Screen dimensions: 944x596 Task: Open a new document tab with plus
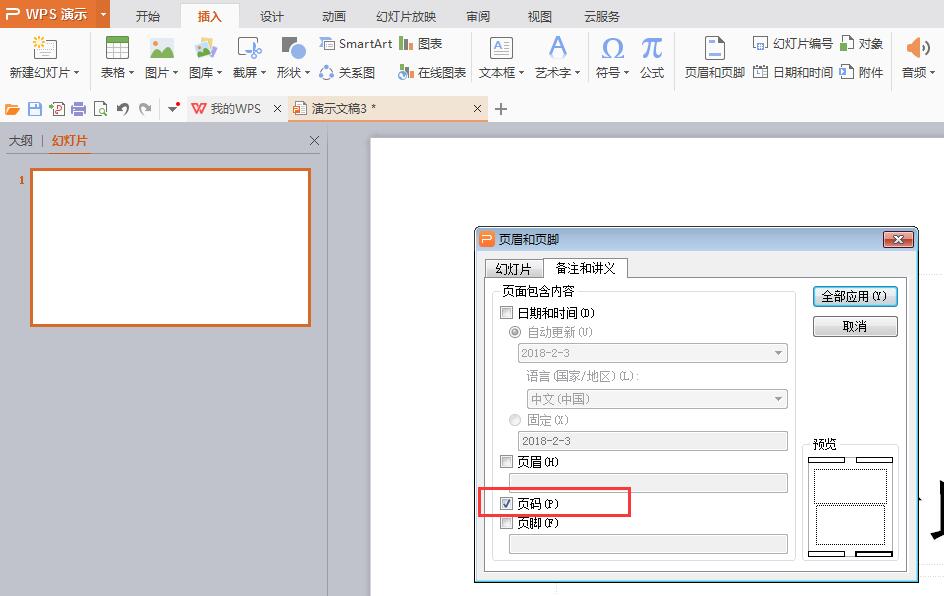[x=500, y=109]
